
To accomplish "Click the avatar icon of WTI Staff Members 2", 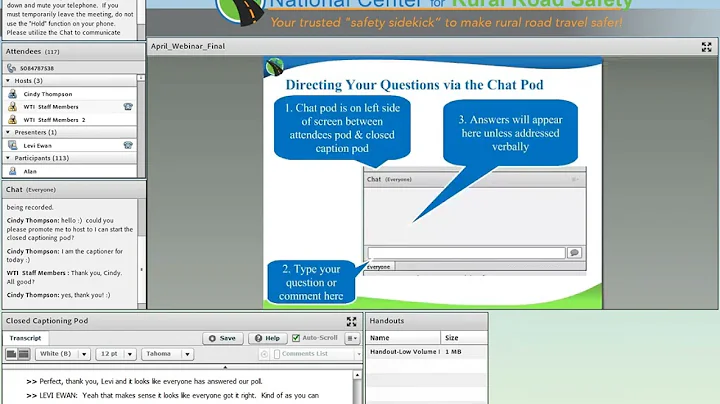I will 12,119.
